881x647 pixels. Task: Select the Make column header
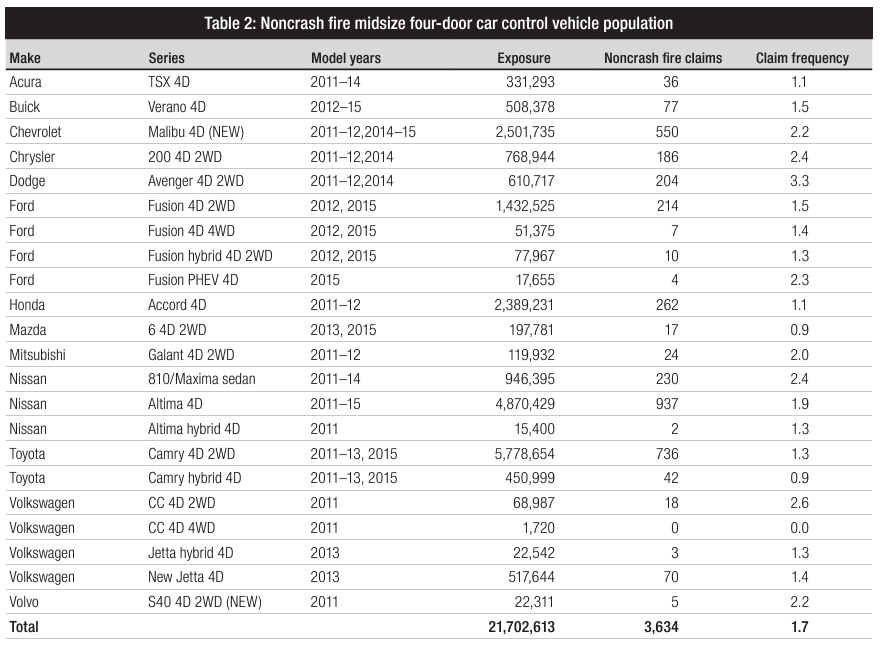coord(25,58)
